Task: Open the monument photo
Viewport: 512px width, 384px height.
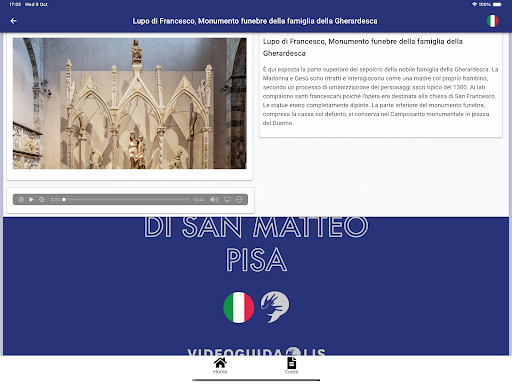Action: click(x=130, y=103)
